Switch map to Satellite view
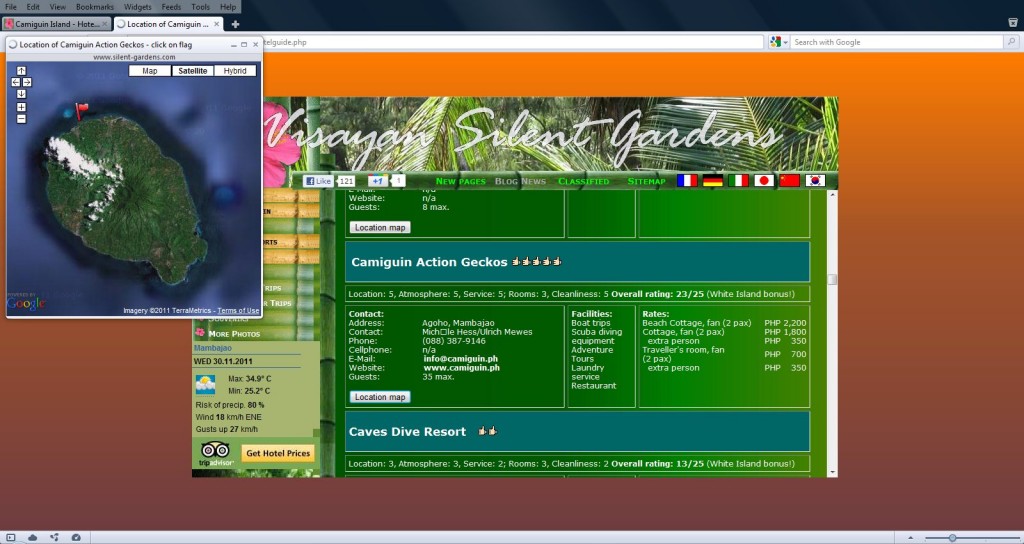Screen dimensions: 1024x544 pyautogui.click(x=192, y=71)
